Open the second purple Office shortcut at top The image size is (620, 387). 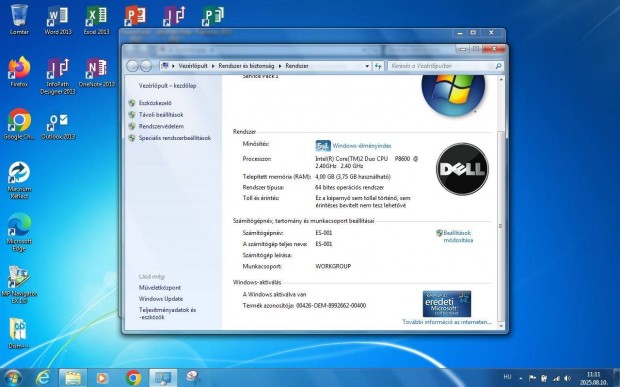click(174, 17)
